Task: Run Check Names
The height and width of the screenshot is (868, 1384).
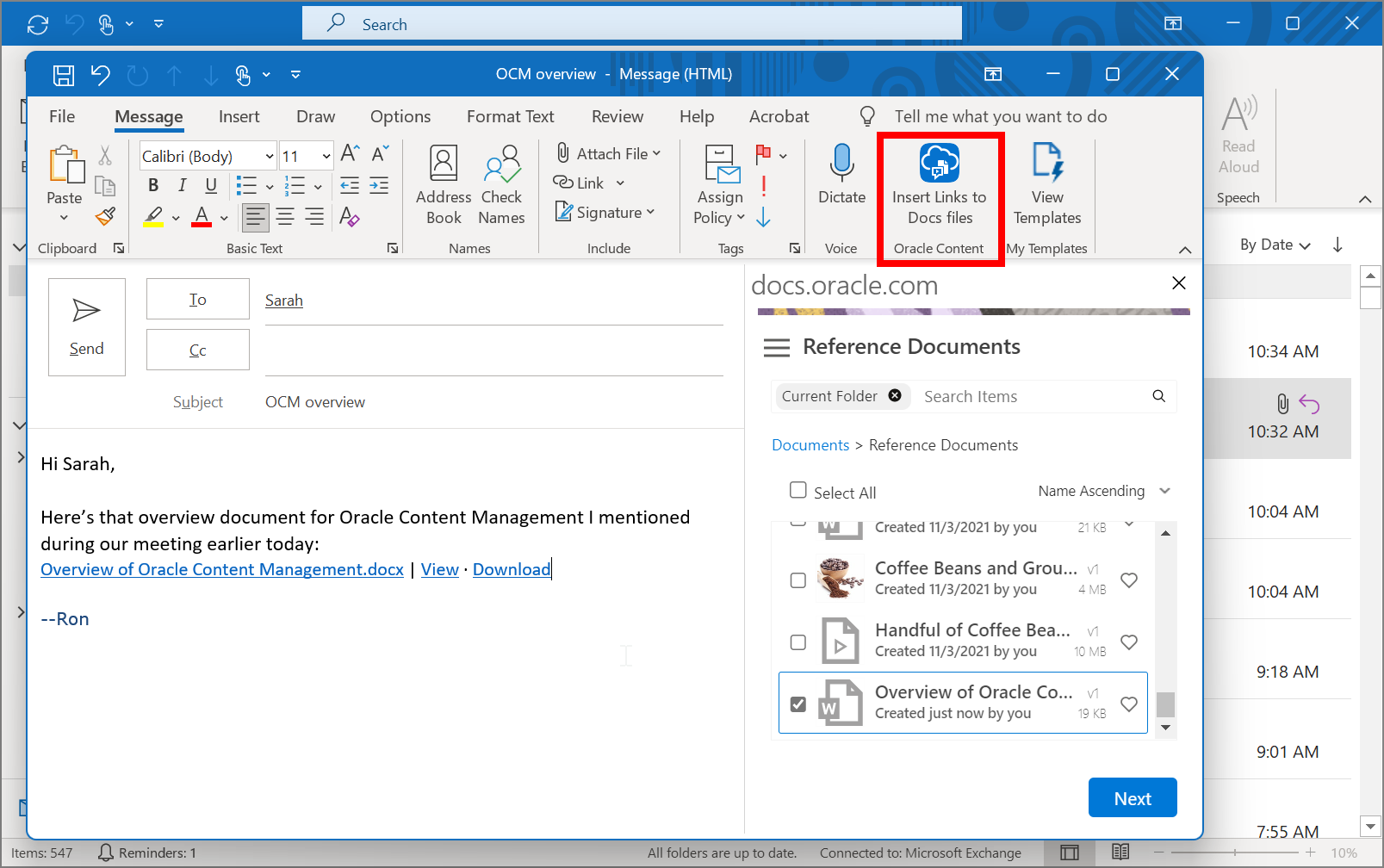Action: (x=501, y=185)
